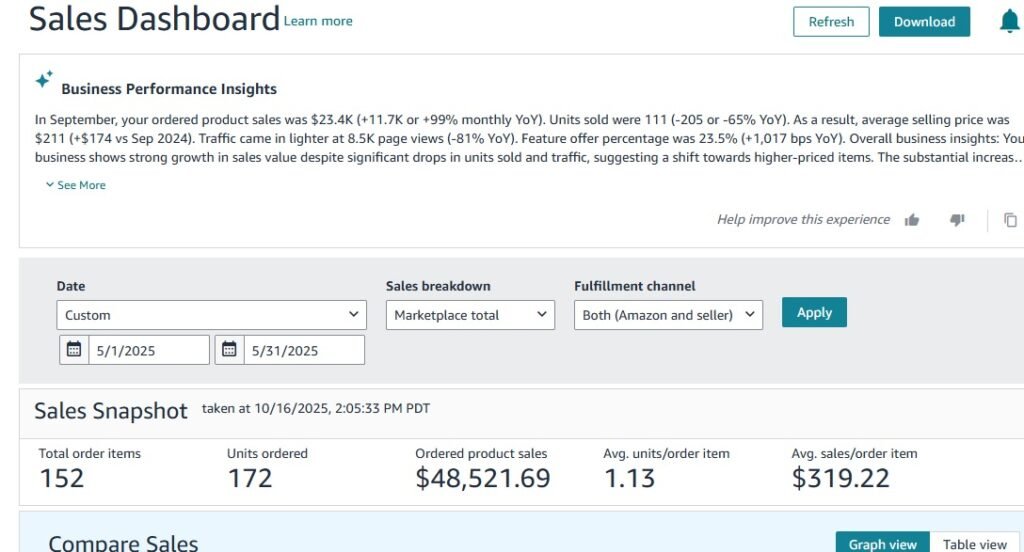Expand the insights with See More
The image size is (1024, 552).
[76, 185]
